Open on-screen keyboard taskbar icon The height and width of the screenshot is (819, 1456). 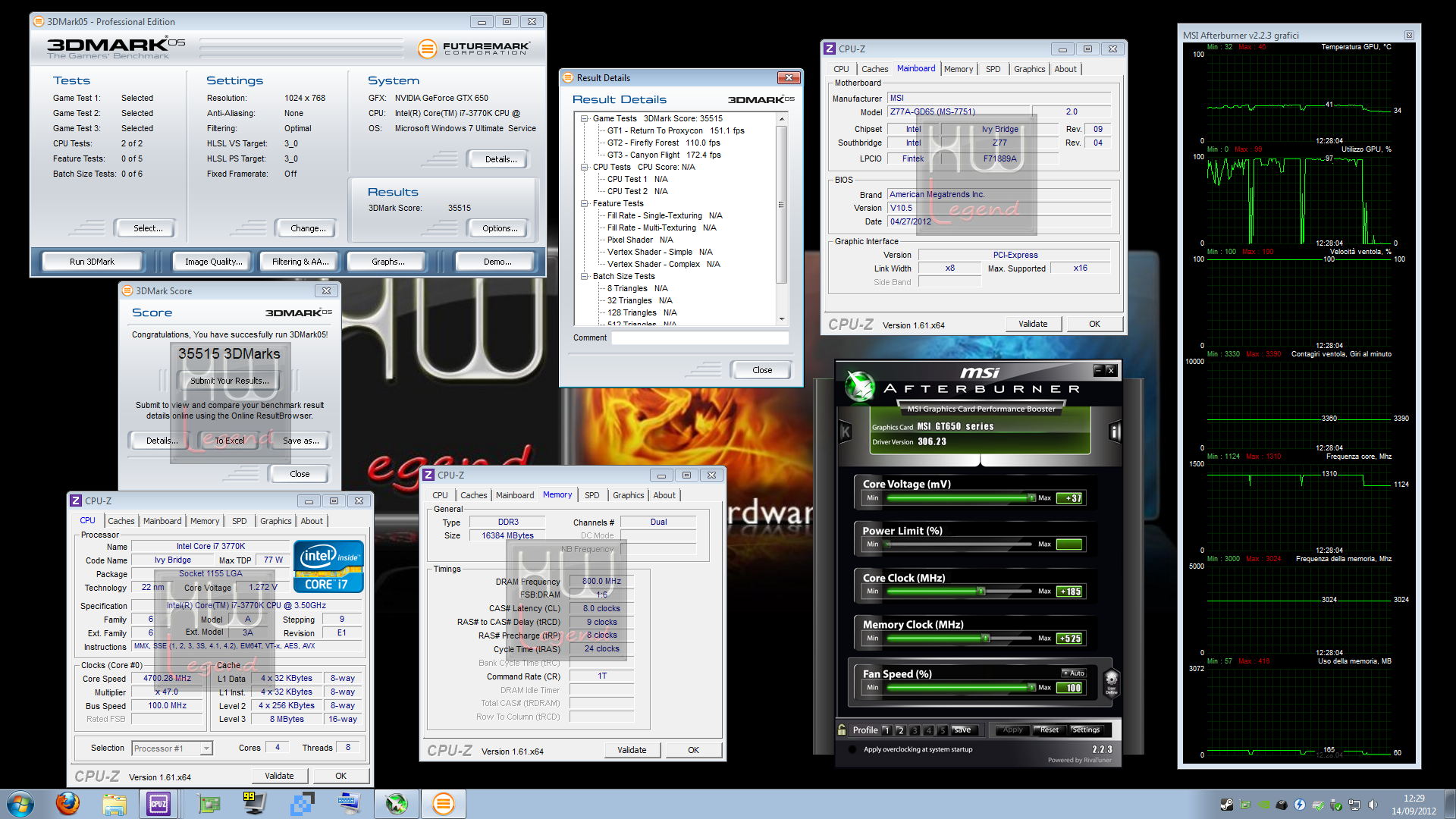pos(349,804)
